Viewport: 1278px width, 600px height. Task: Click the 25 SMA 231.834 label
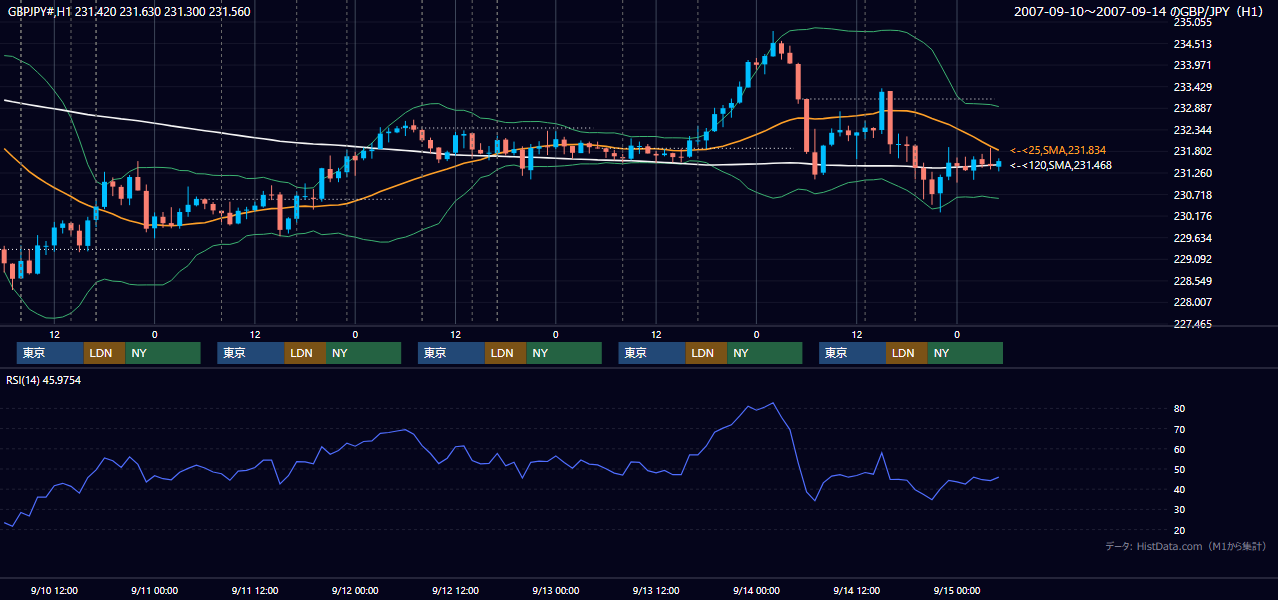pyautogui.click(x=1060, y=149)
